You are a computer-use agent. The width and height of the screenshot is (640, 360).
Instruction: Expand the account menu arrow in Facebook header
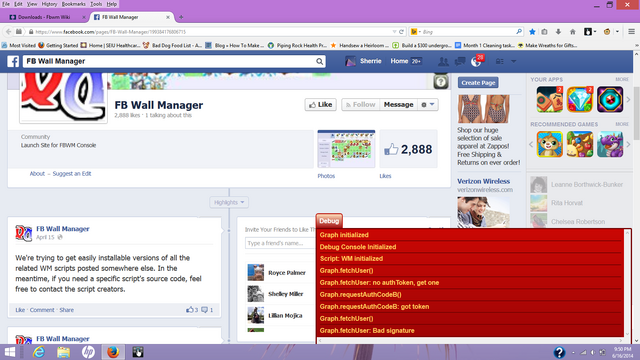(x=513, y=61)
